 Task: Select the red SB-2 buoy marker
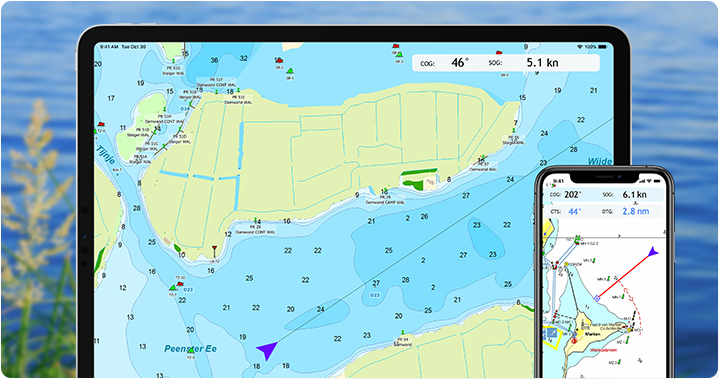pyautogui.click(x=279, y=61)
